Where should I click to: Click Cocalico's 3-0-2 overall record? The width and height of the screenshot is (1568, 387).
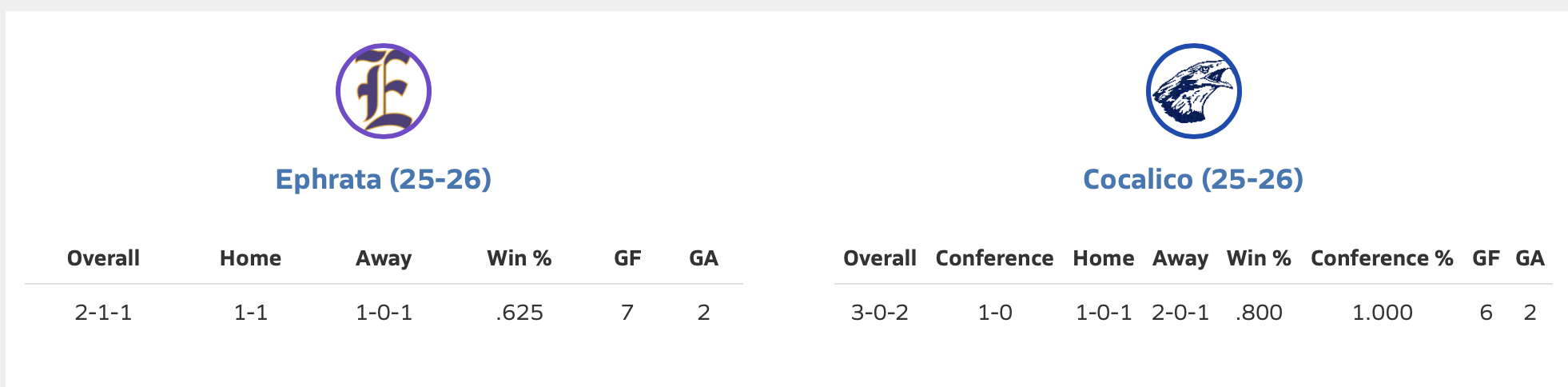coord(879,313)
